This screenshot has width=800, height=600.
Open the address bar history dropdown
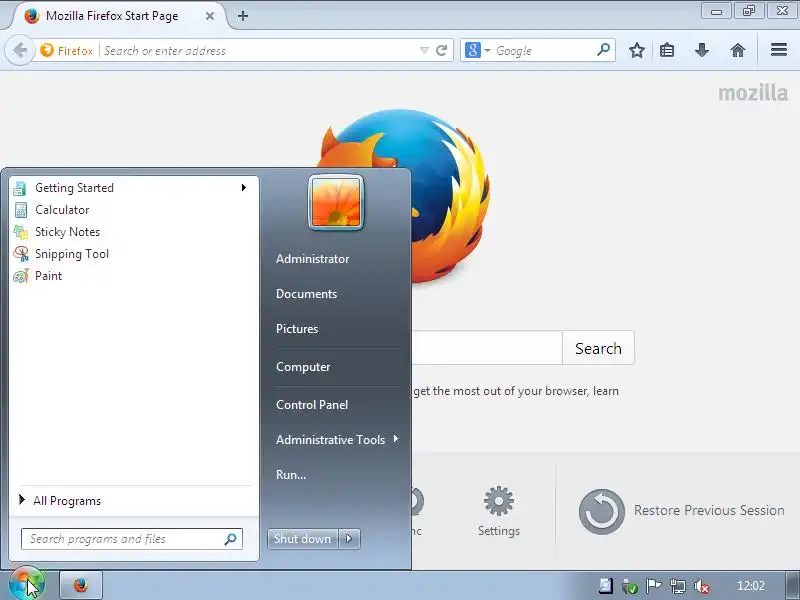click(x=424, y=51)
